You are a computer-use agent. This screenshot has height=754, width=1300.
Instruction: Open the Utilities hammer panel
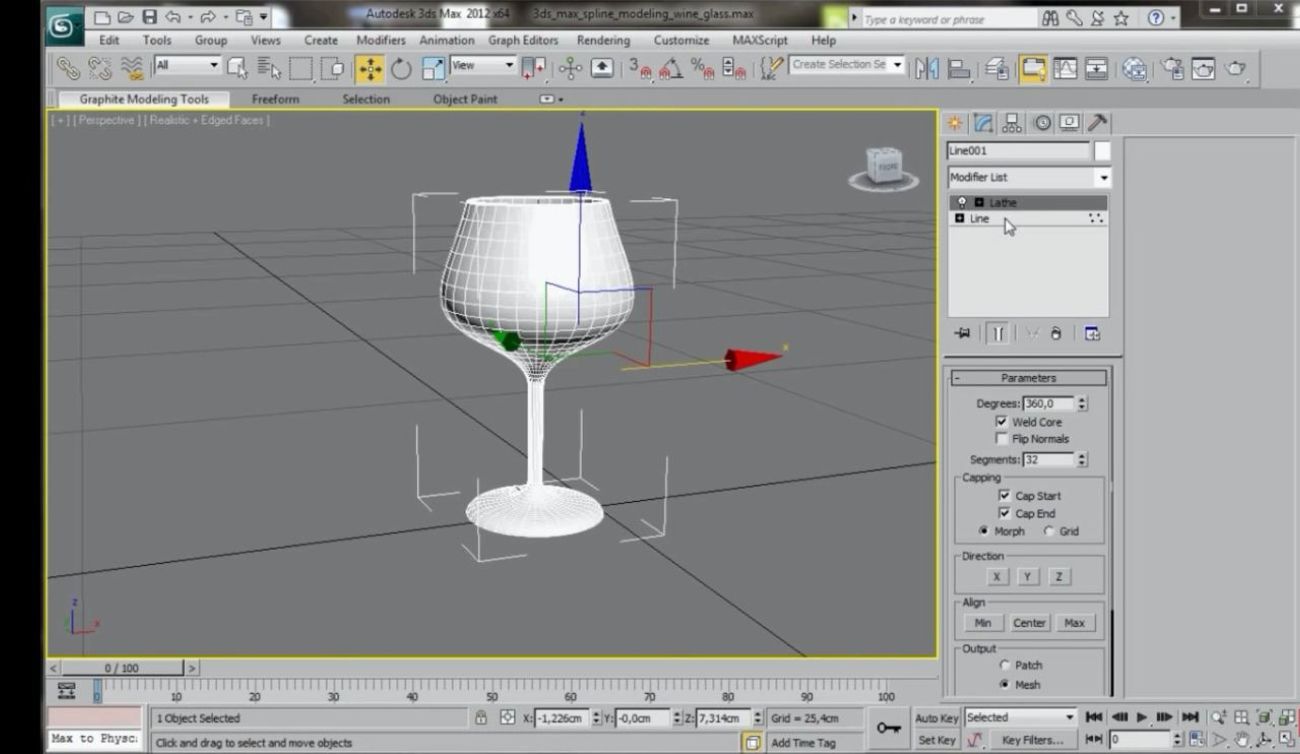coord(1097,122)
